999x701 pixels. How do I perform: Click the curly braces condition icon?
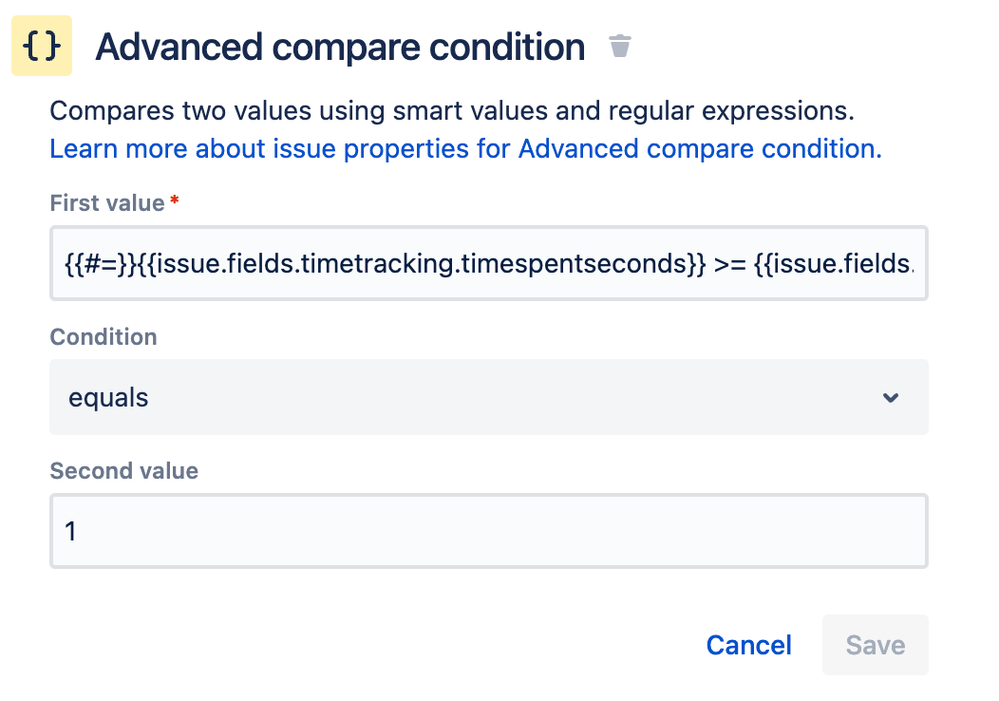click(41, 46)
